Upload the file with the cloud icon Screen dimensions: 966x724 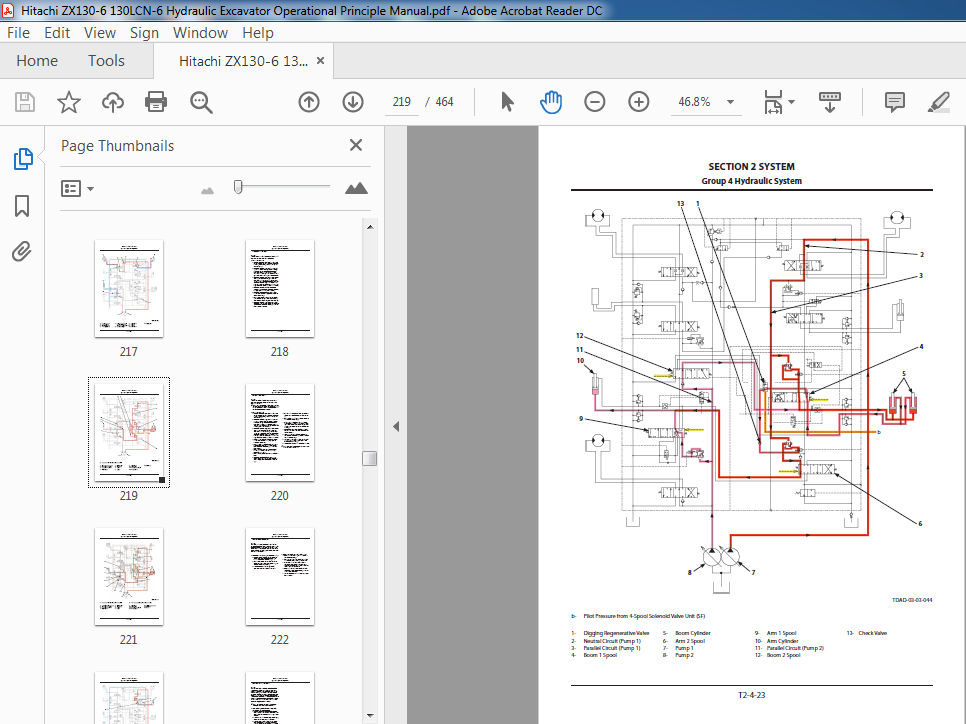pyautogui.click(x=113, y=102)
